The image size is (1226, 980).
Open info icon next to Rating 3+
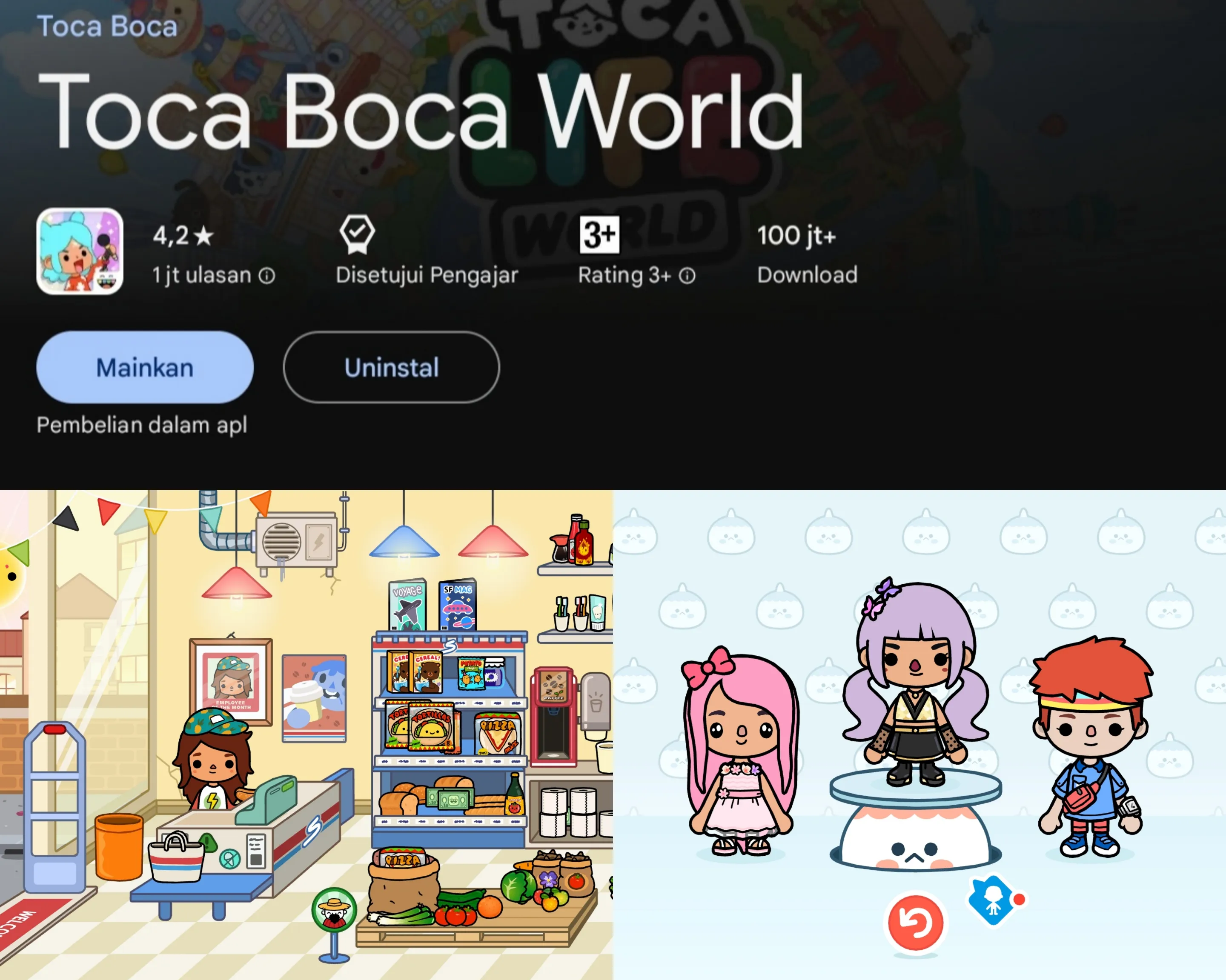pyautogui.click(x=687, y=276)
